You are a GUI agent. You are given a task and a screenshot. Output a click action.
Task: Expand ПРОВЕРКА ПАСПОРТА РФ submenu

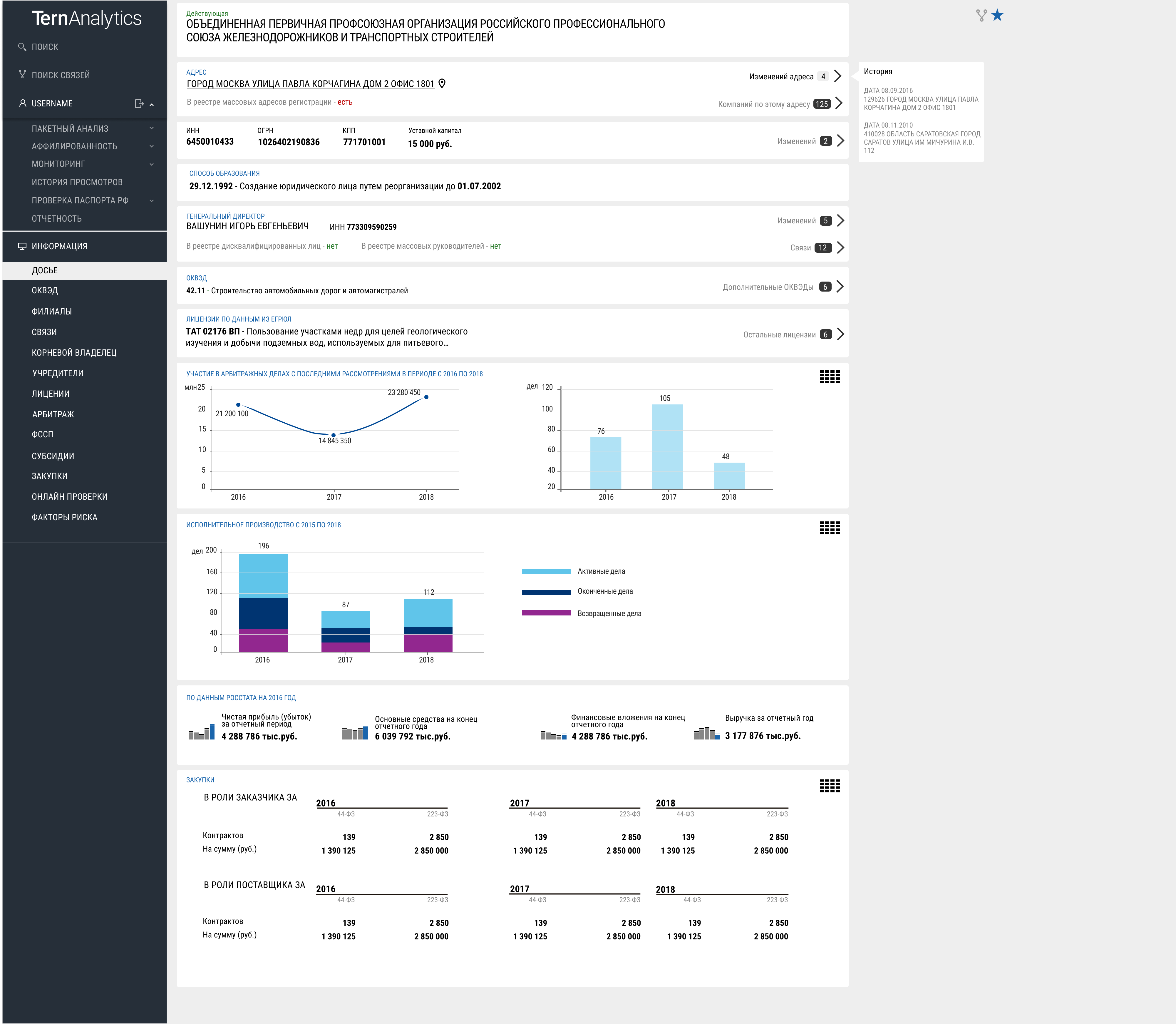(152, 200)
